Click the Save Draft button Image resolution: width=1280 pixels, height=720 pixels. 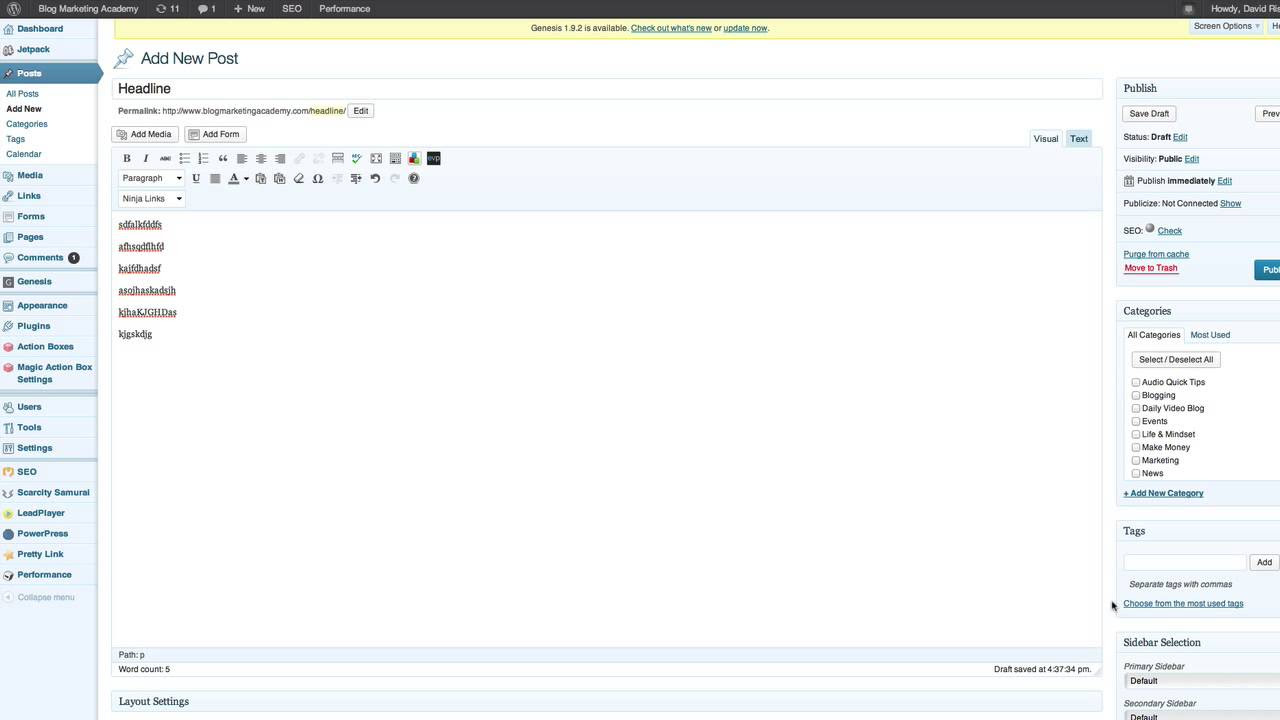1149,114
